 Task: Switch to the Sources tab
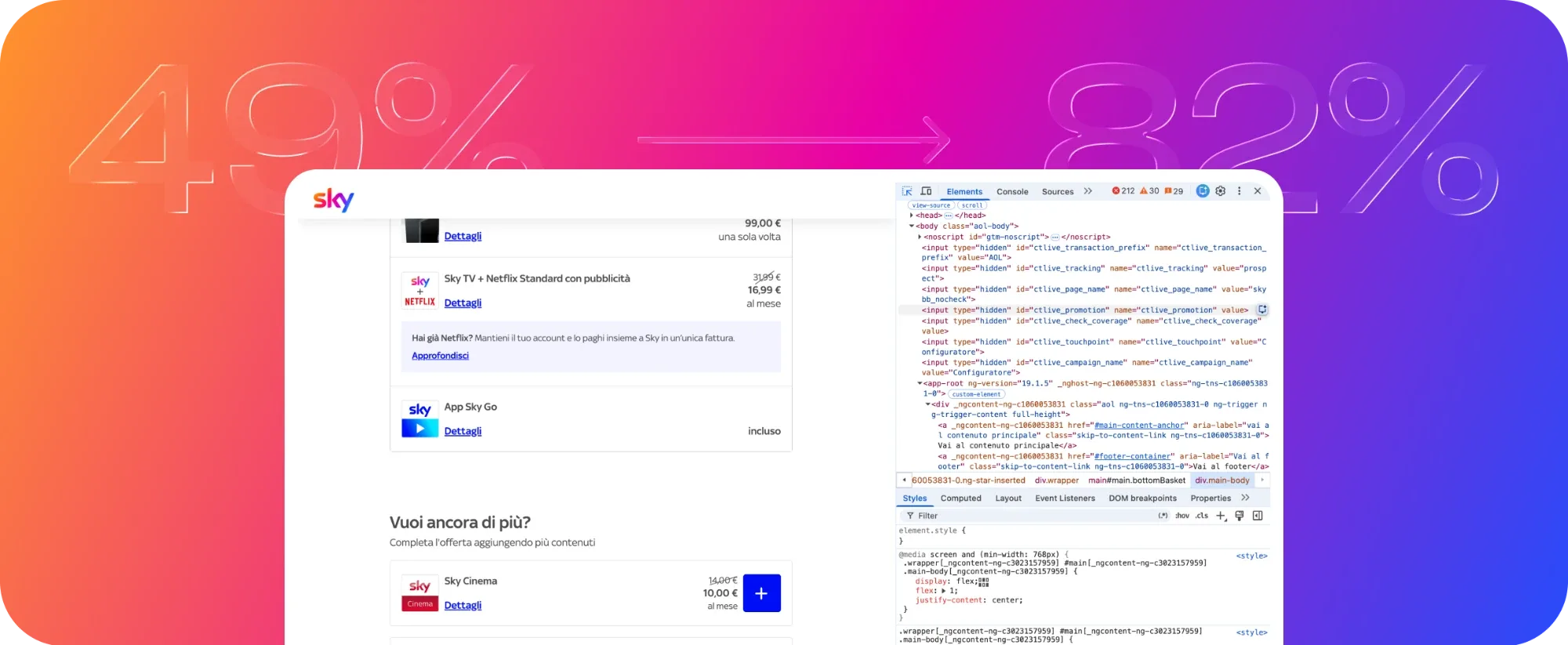[1058, 191]
